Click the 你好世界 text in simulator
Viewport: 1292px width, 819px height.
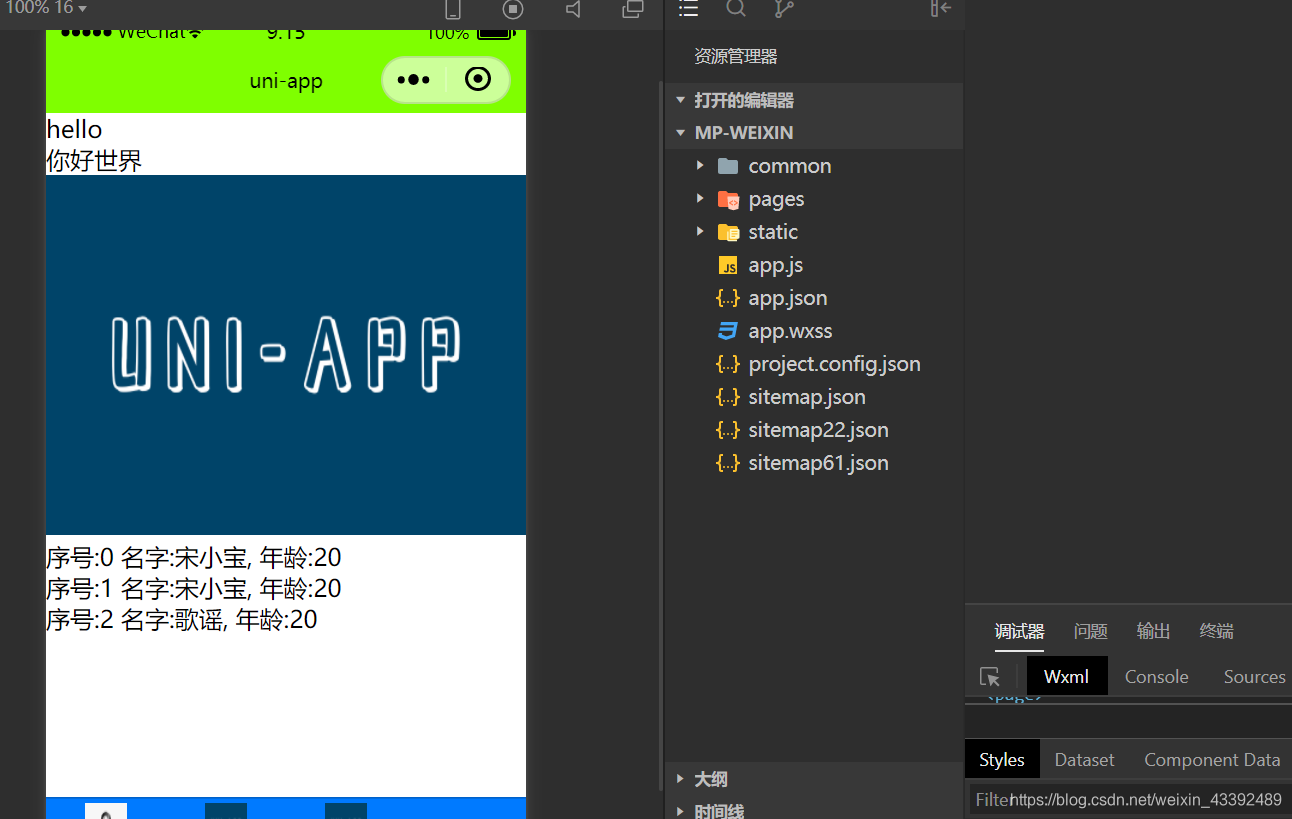(94, 160)
